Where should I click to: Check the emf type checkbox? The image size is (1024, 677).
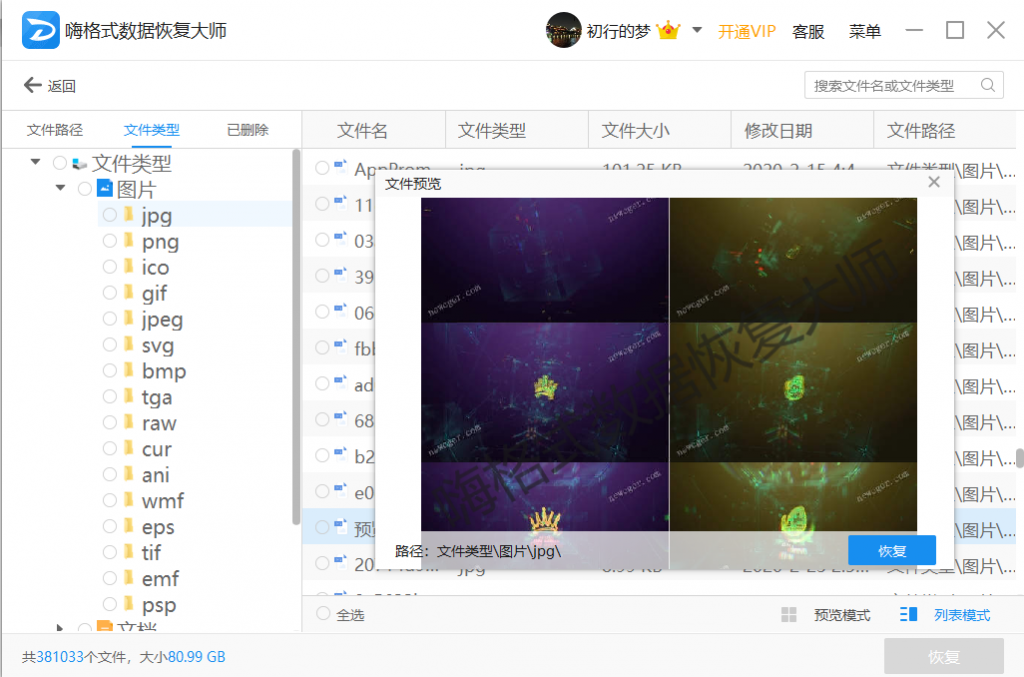(x=110, y=578)
